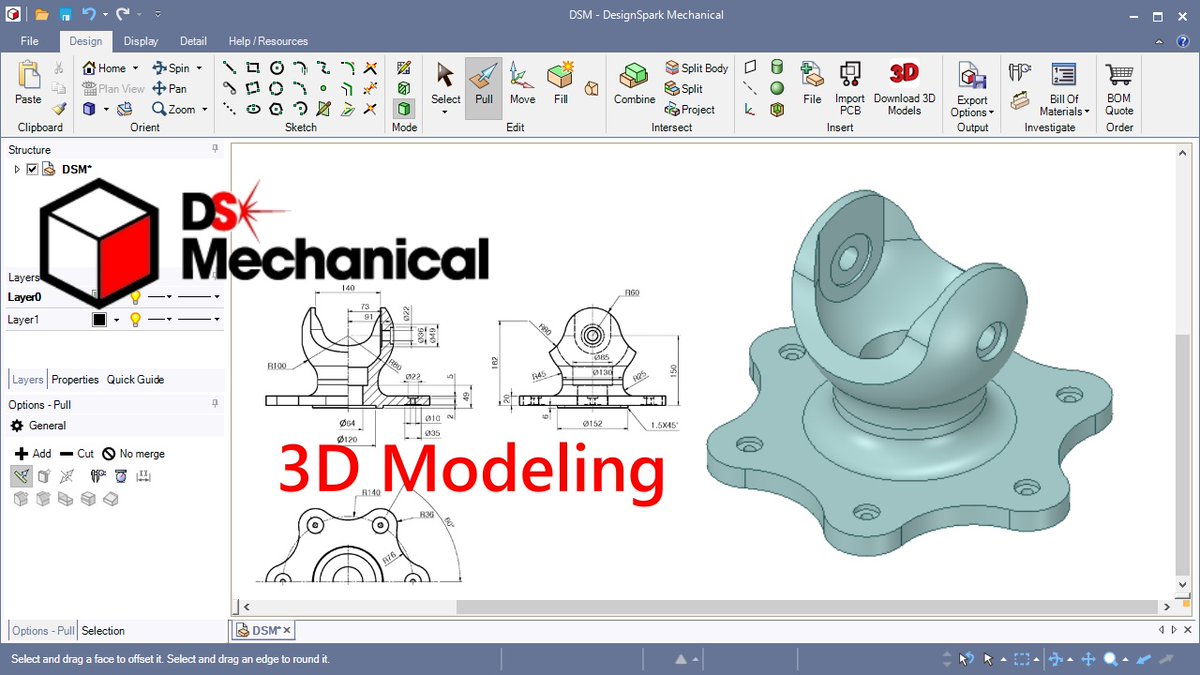This screenshot has height=675, width=1200.
Task: Switch to Sketch mode
Action: coord(404,67)
